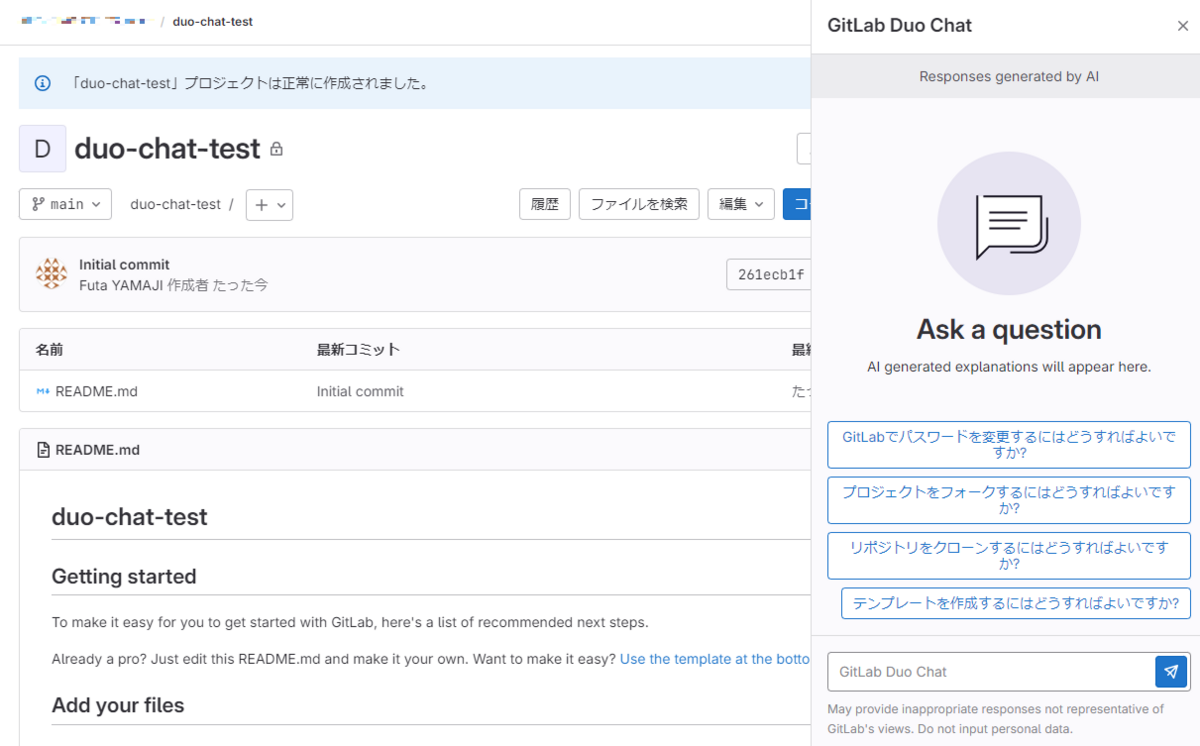
Task: Open the main branch dropdown
Action: [65, 204]
